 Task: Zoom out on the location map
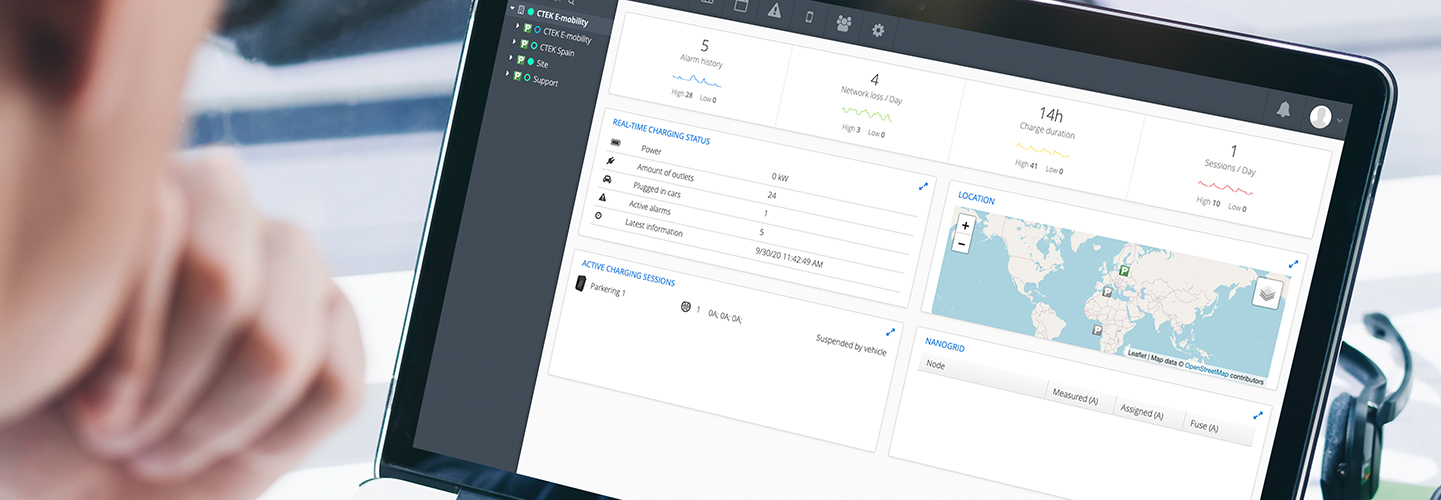tap(962, 244)
